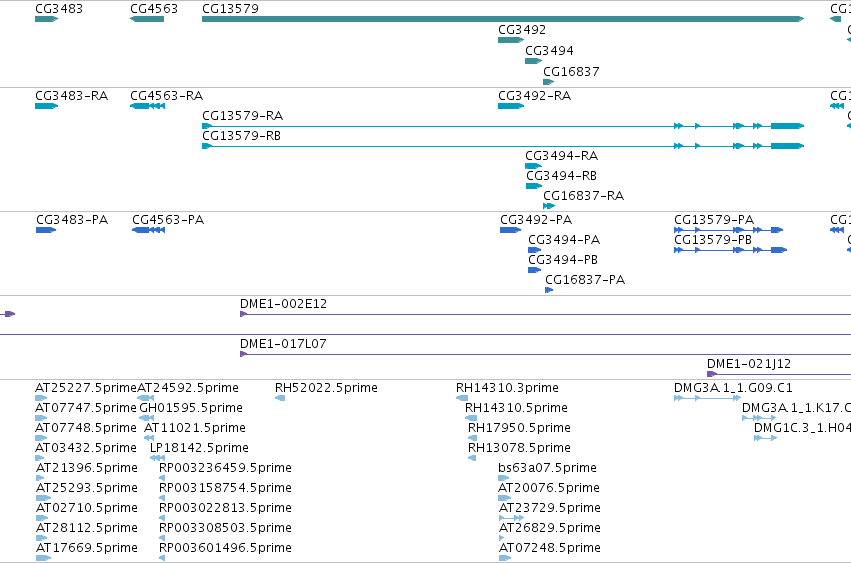Select EST AT21396.5prime label
The height and width of the screenshot is (563, 851).
click(87, 469)
